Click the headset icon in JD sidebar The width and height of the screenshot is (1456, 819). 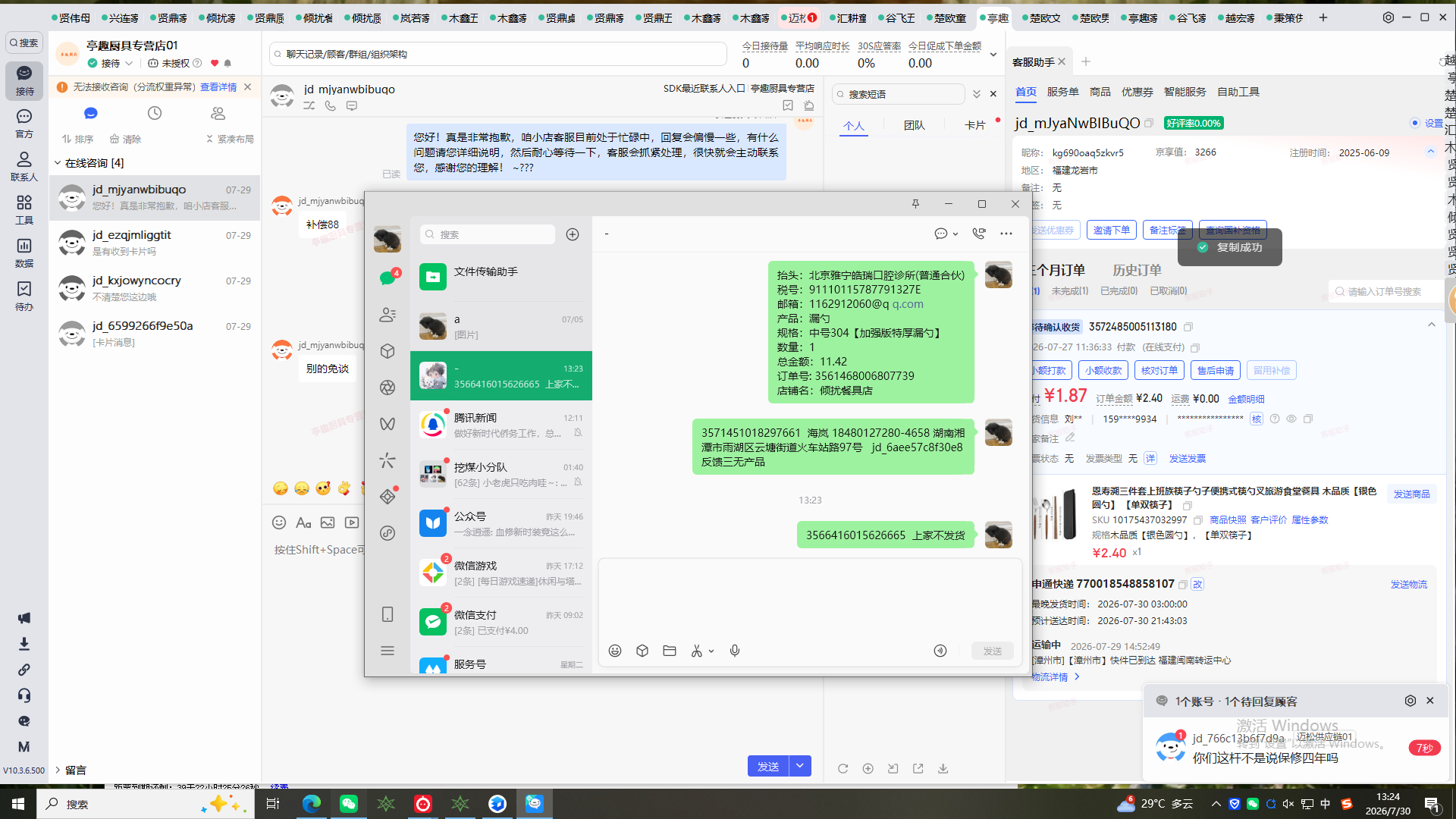coord(24,695)
